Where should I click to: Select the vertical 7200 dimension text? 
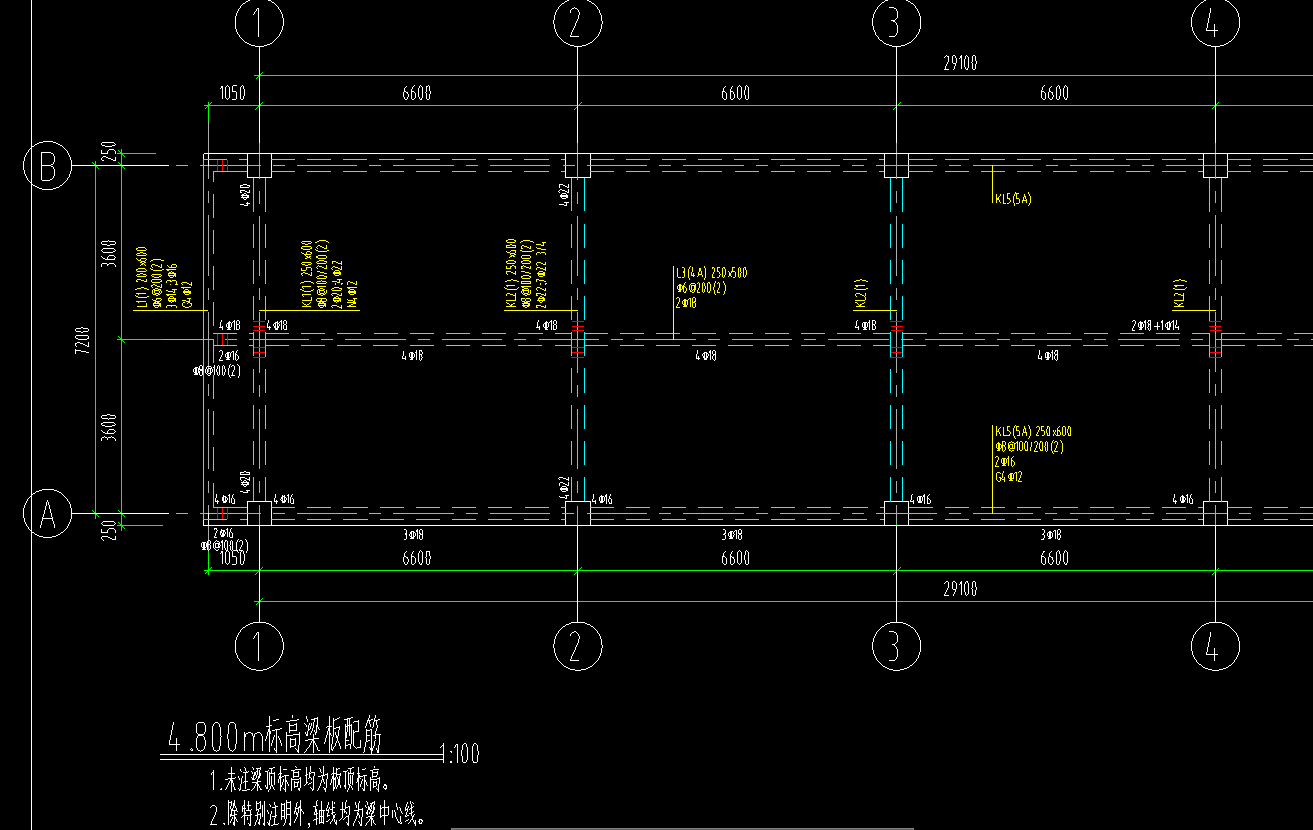83,340
